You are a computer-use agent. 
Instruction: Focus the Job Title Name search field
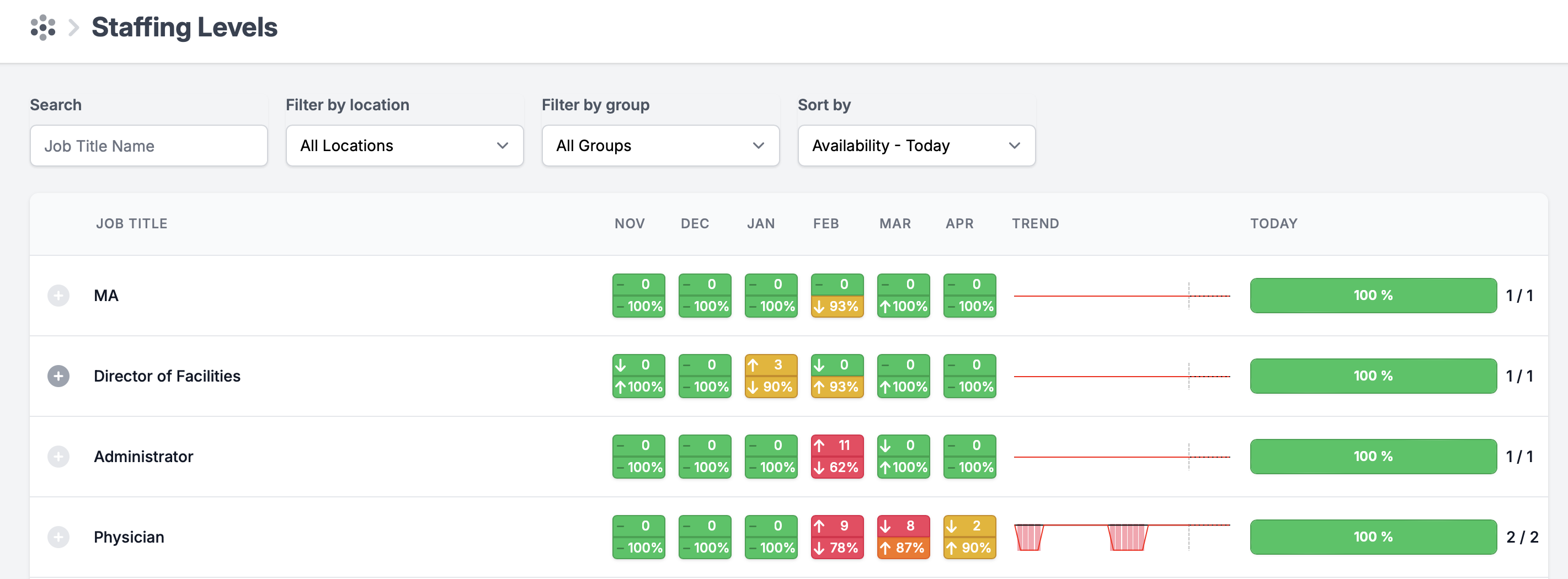click(149, 146)
